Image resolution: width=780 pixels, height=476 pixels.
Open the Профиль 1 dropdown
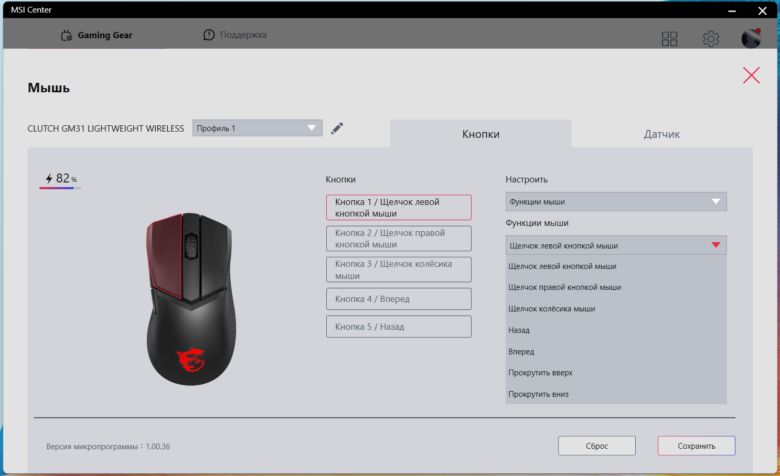click(257, 128)
